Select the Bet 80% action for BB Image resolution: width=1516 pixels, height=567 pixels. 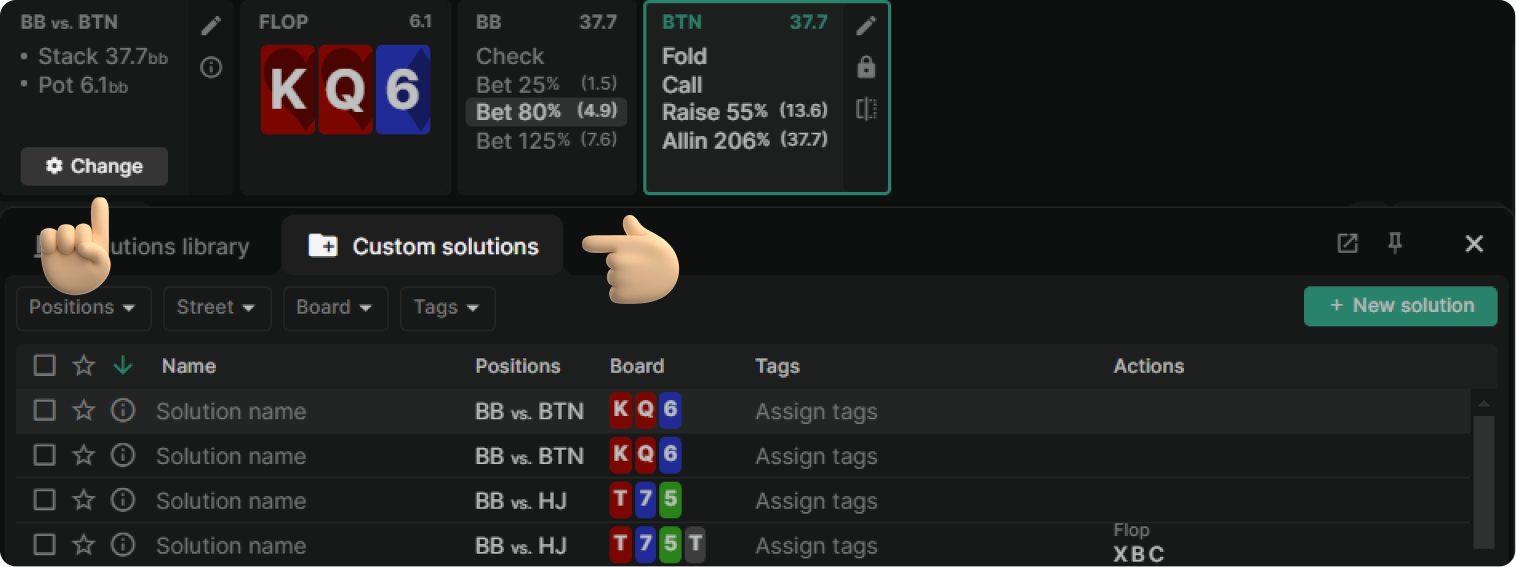point(546,112)
